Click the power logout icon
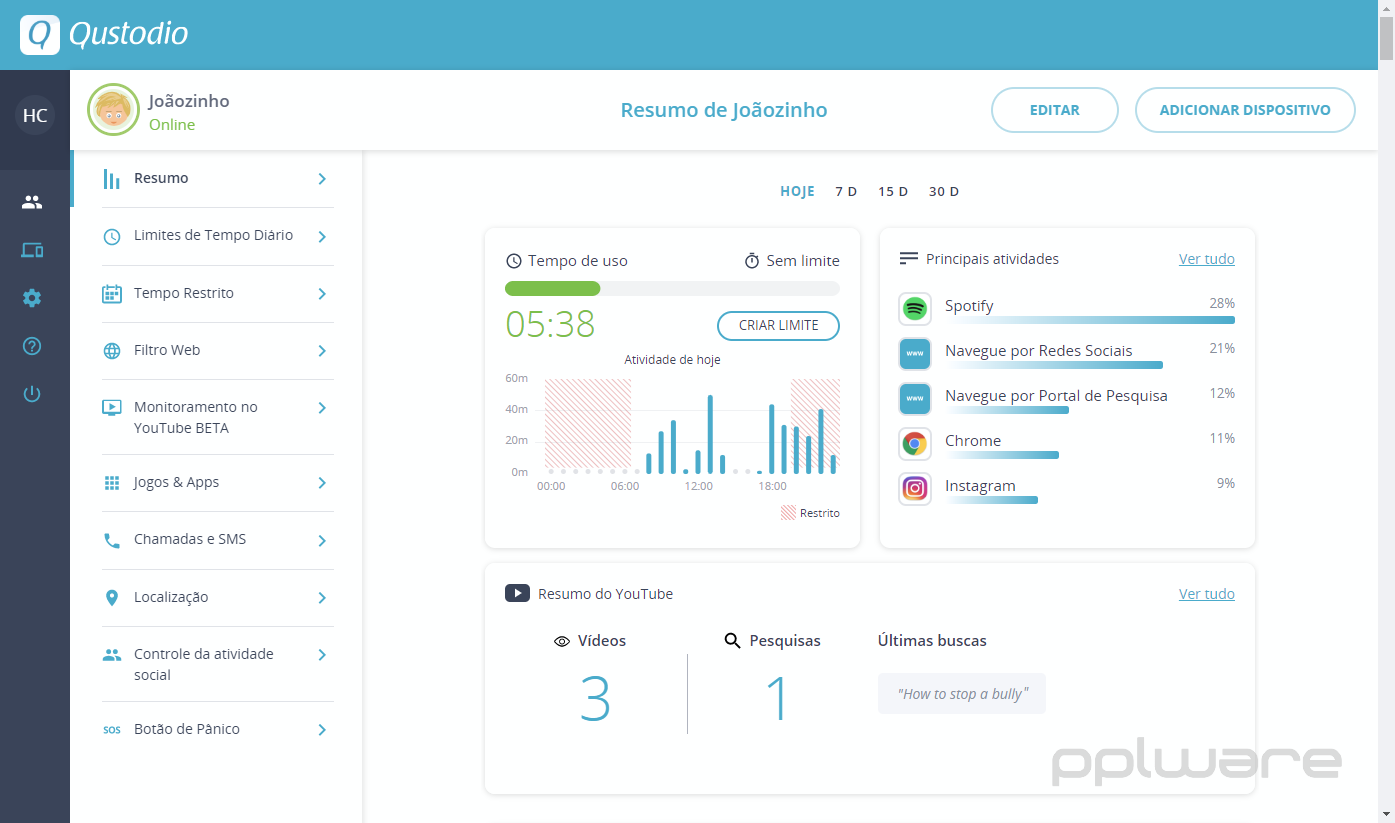The image size is (1395, 823). pyautogui.click(x=32, y=394)
